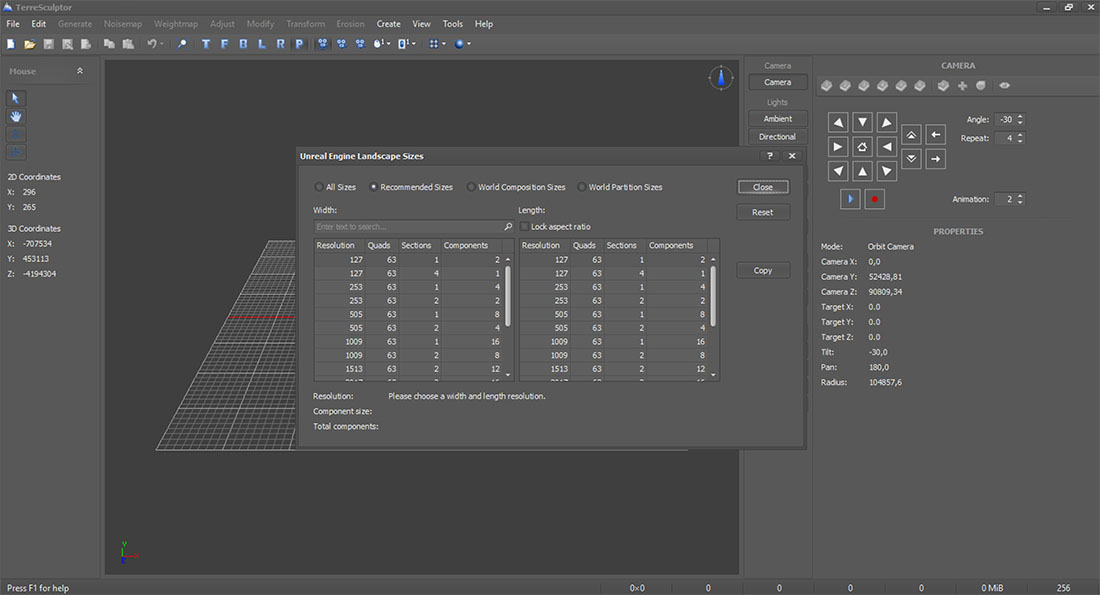Switch to Top view with T icon

pyautogui.click(x=206, y=44)
